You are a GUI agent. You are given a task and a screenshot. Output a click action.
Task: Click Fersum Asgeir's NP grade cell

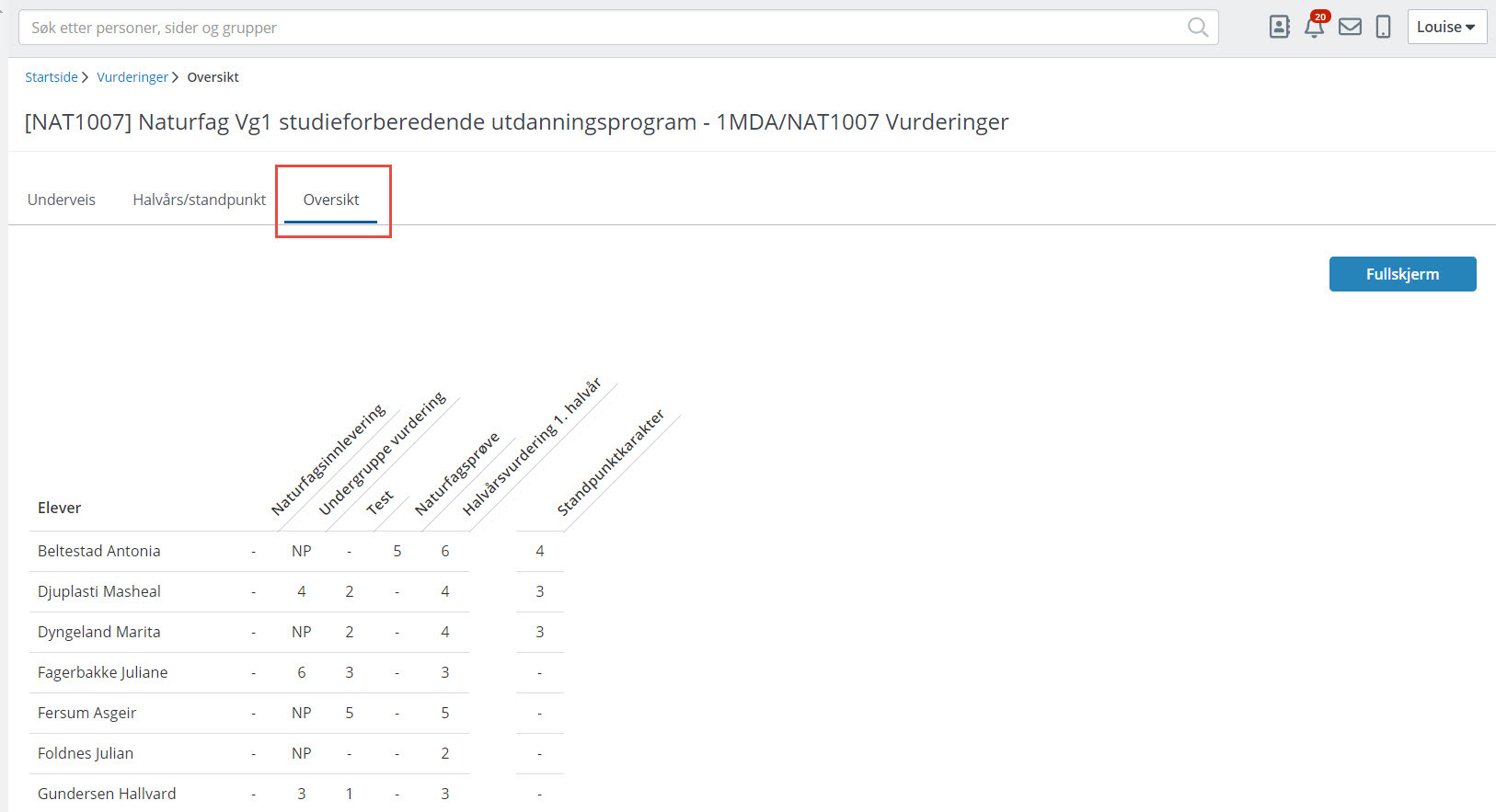pos(301,713)
